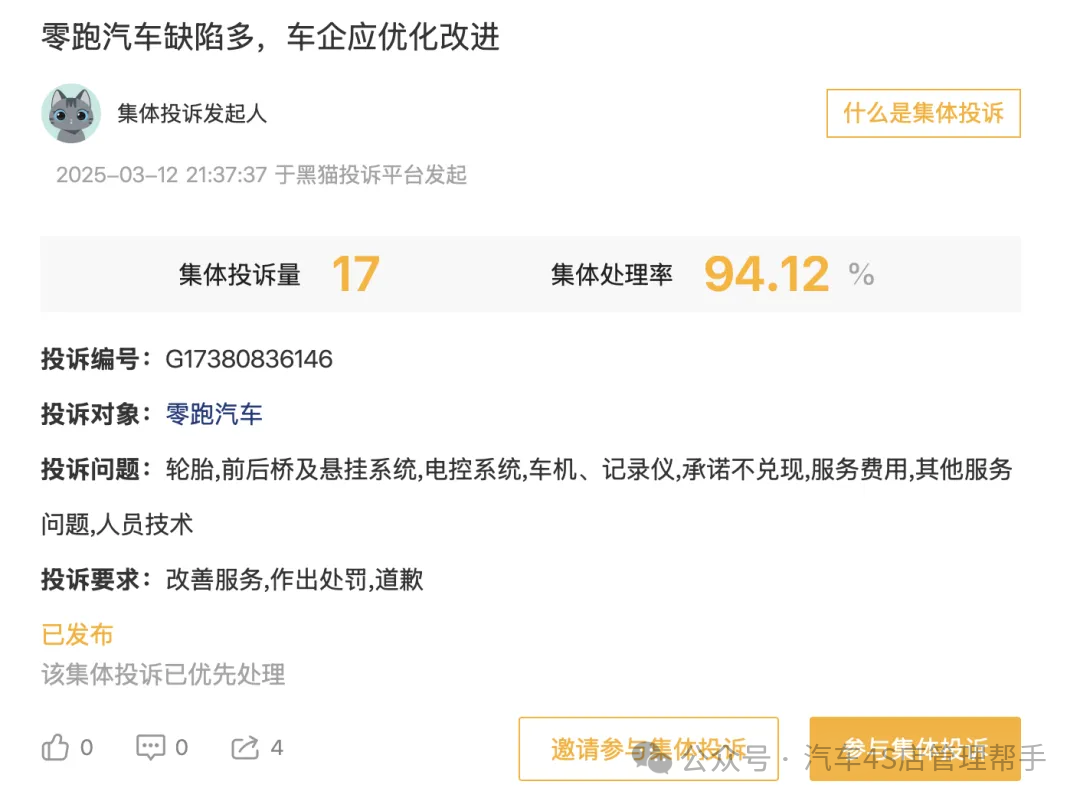Image resolution: width=1080 pixels, height=801 pixels.
Task: Click the title 零跑汽车缺陷多，车企应优化改进
Action: click(270, 37)
